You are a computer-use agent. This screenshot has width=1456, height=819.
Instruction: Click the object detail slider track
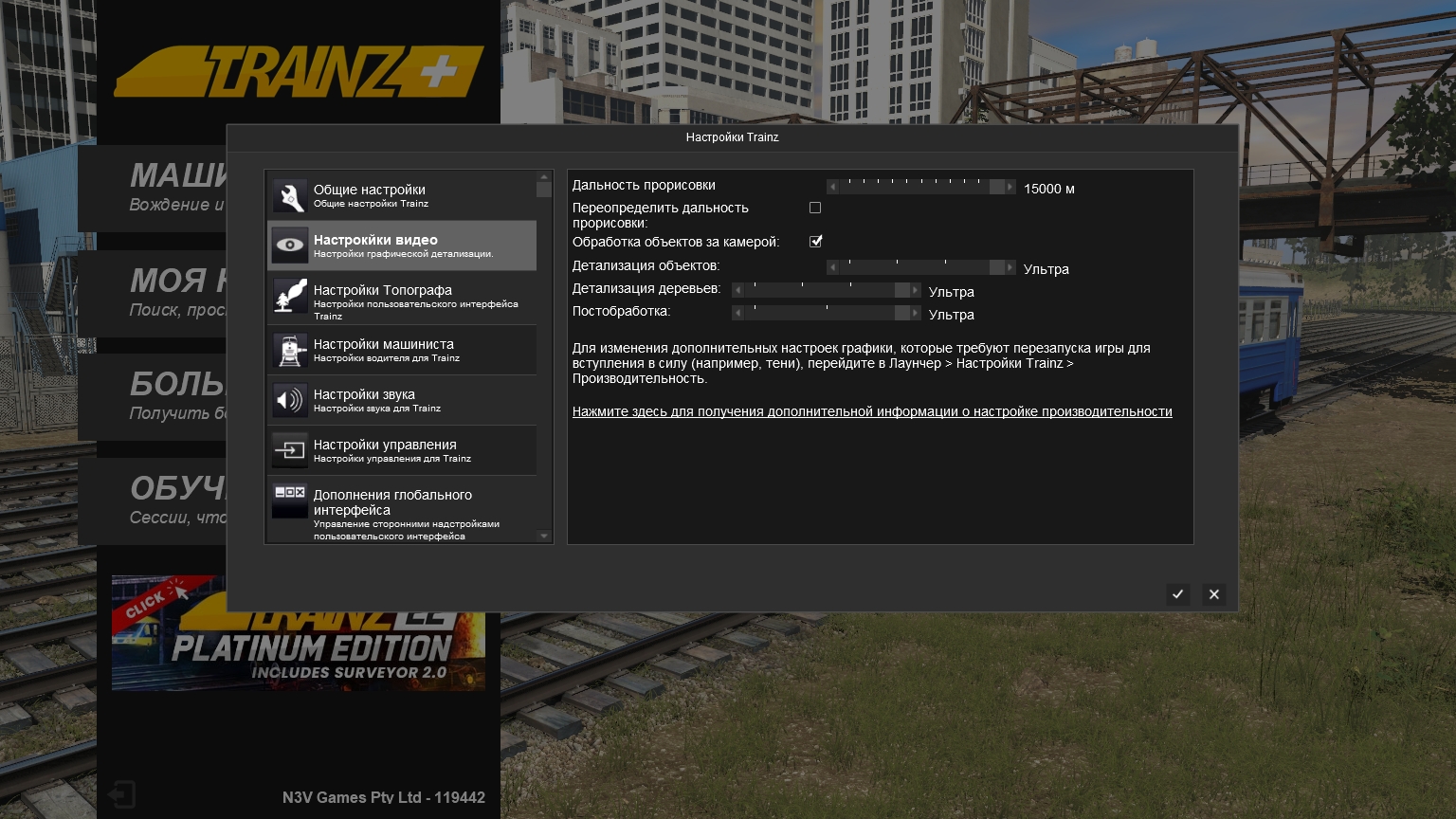(921, 268)
